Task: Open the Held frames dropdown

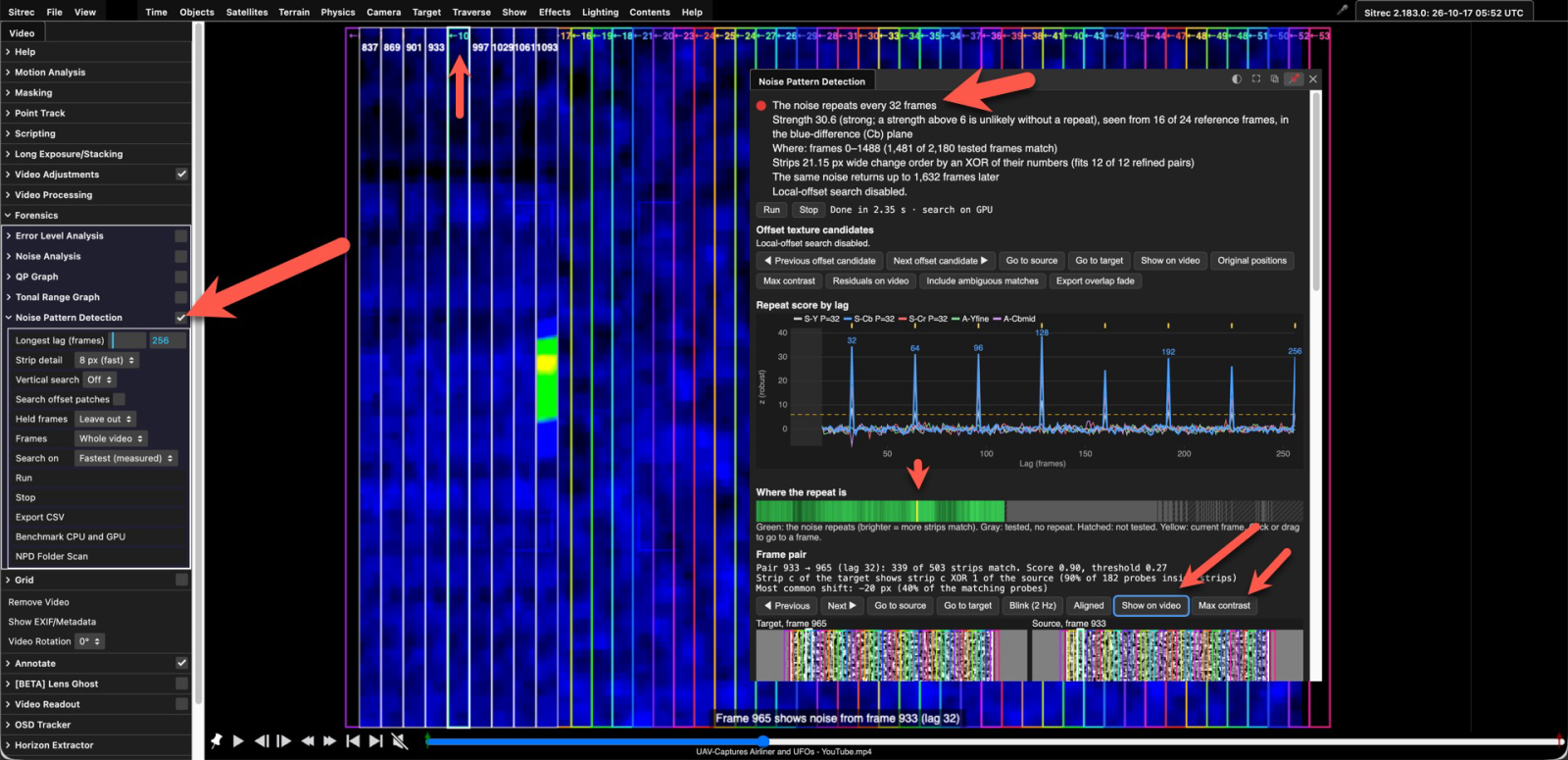Action: [105, 419]
